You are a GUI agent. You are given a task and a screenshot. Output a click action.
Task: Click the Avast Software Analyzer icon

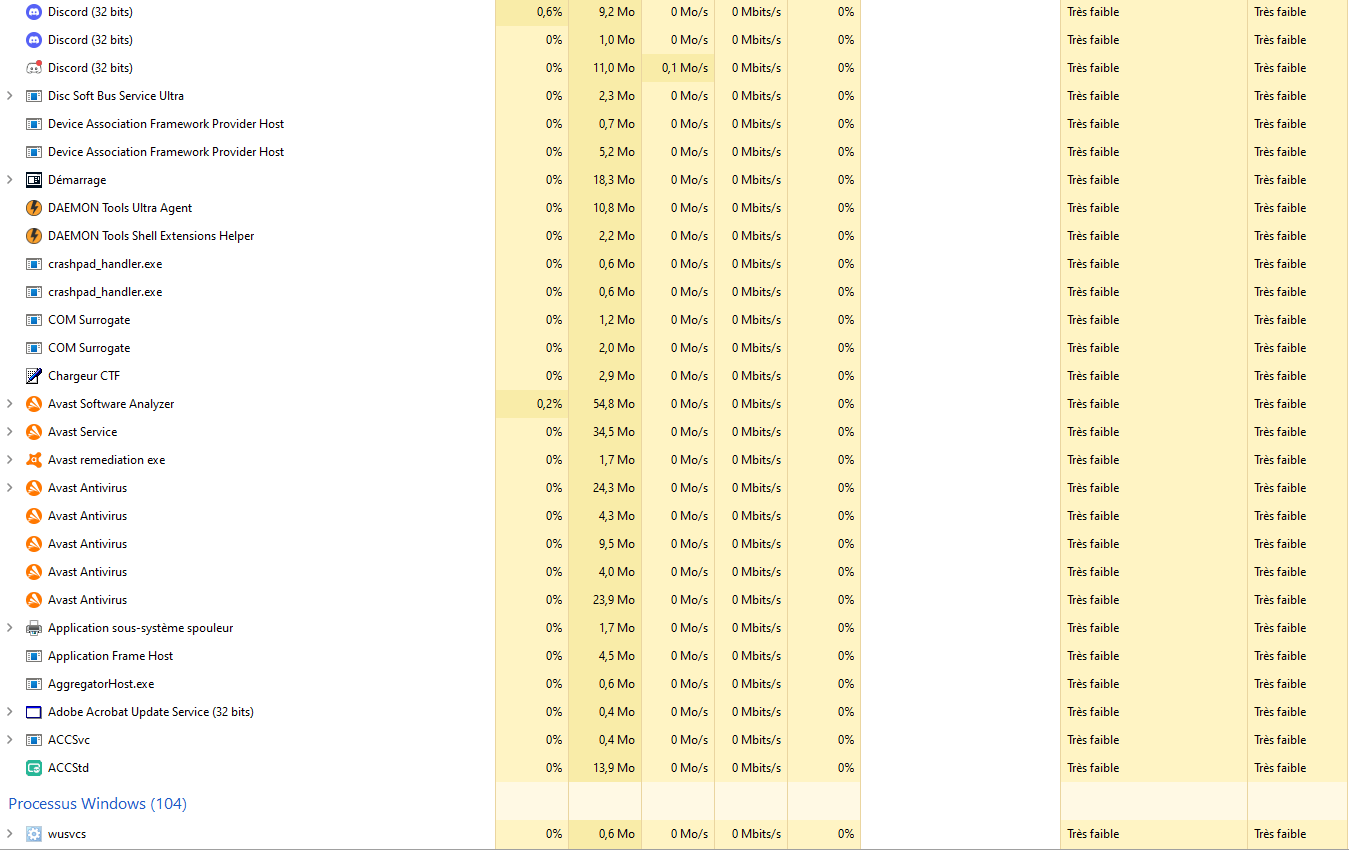(34, 404)
